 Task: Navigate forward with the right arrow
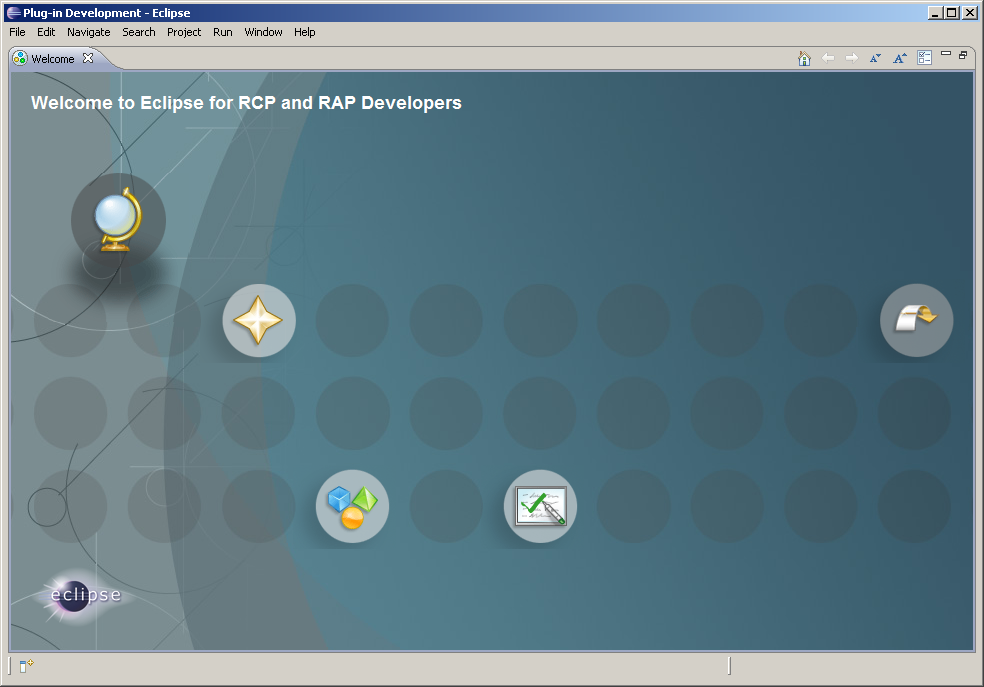pos(852,58)
